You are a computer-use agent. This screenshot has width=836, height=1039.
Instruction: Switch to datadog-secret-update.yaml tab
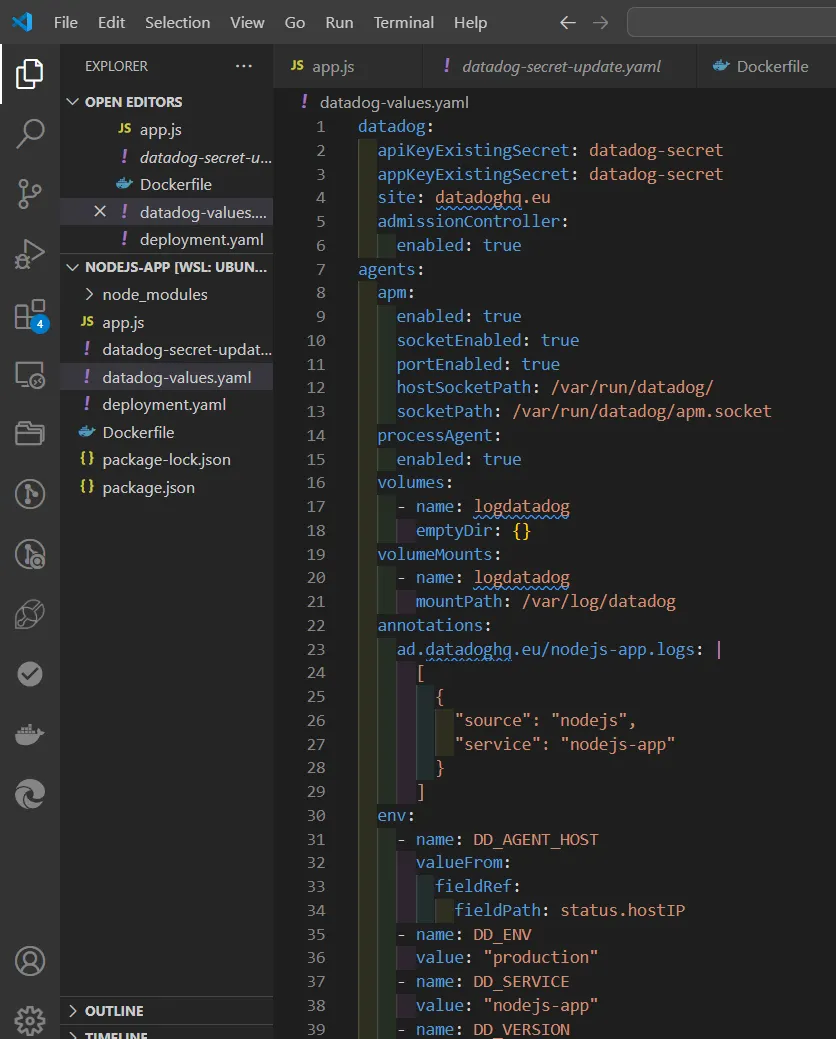point(559,66)
